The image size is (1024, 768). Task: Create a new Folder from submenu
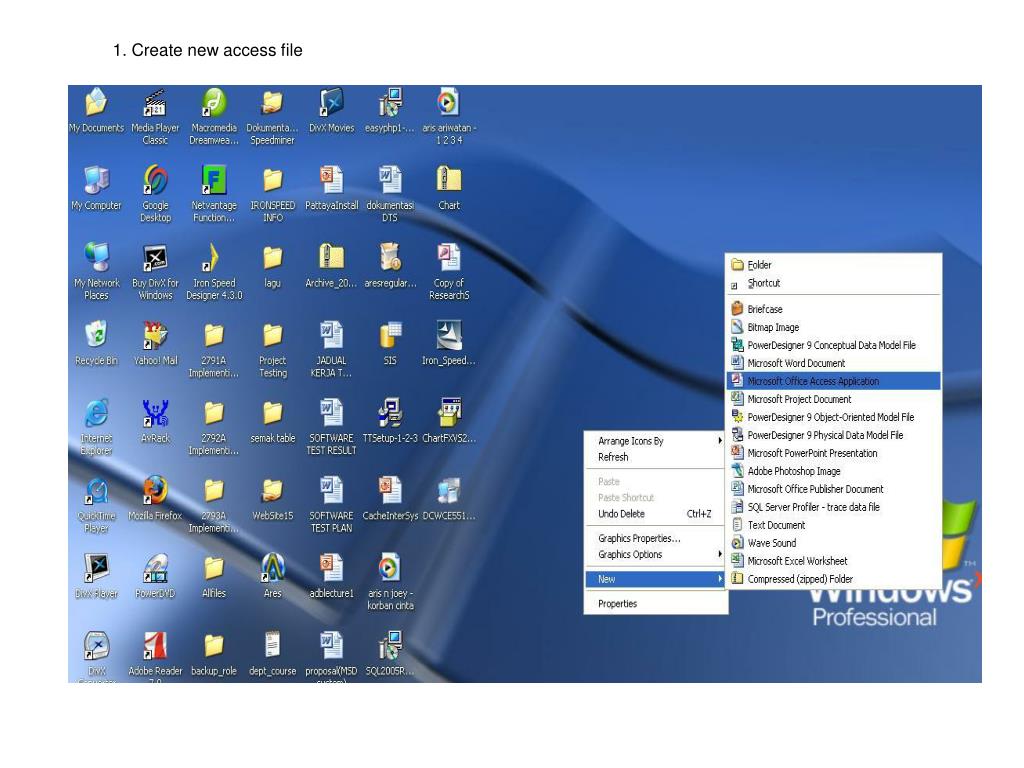(x=834, y=265)
